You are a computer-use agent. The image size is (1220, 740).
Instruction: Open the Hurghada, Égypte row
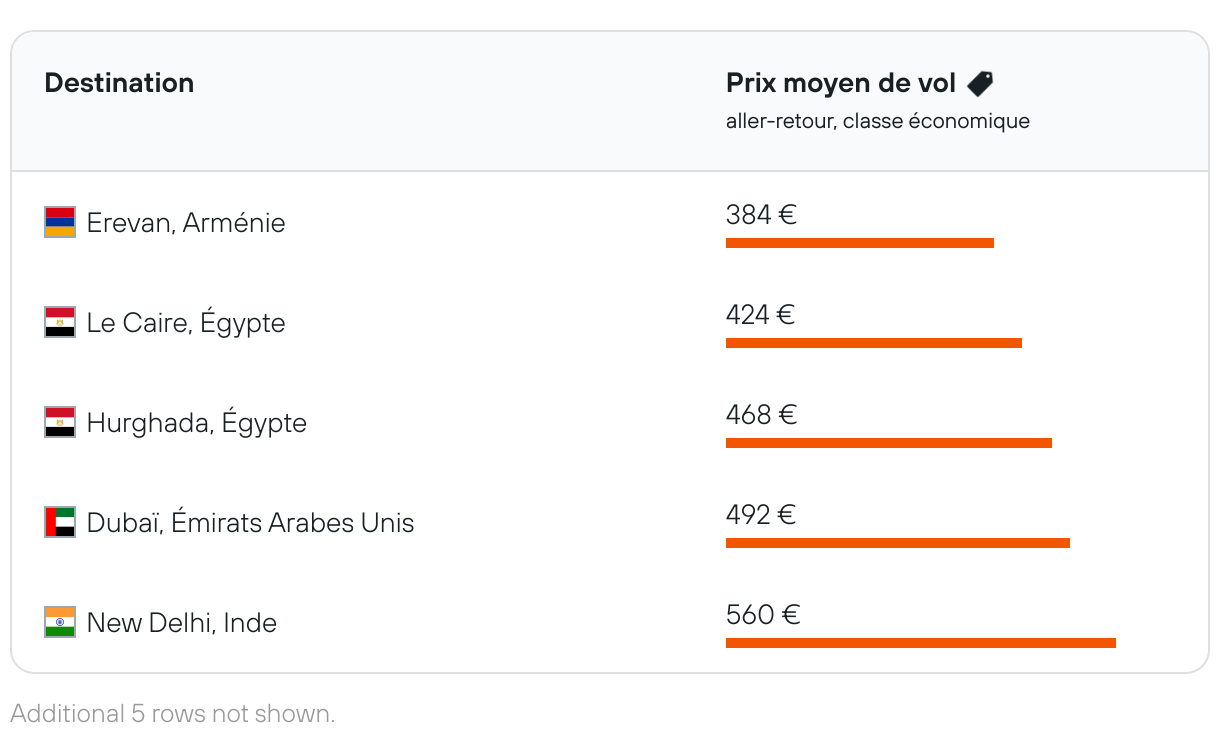(197, 422)
